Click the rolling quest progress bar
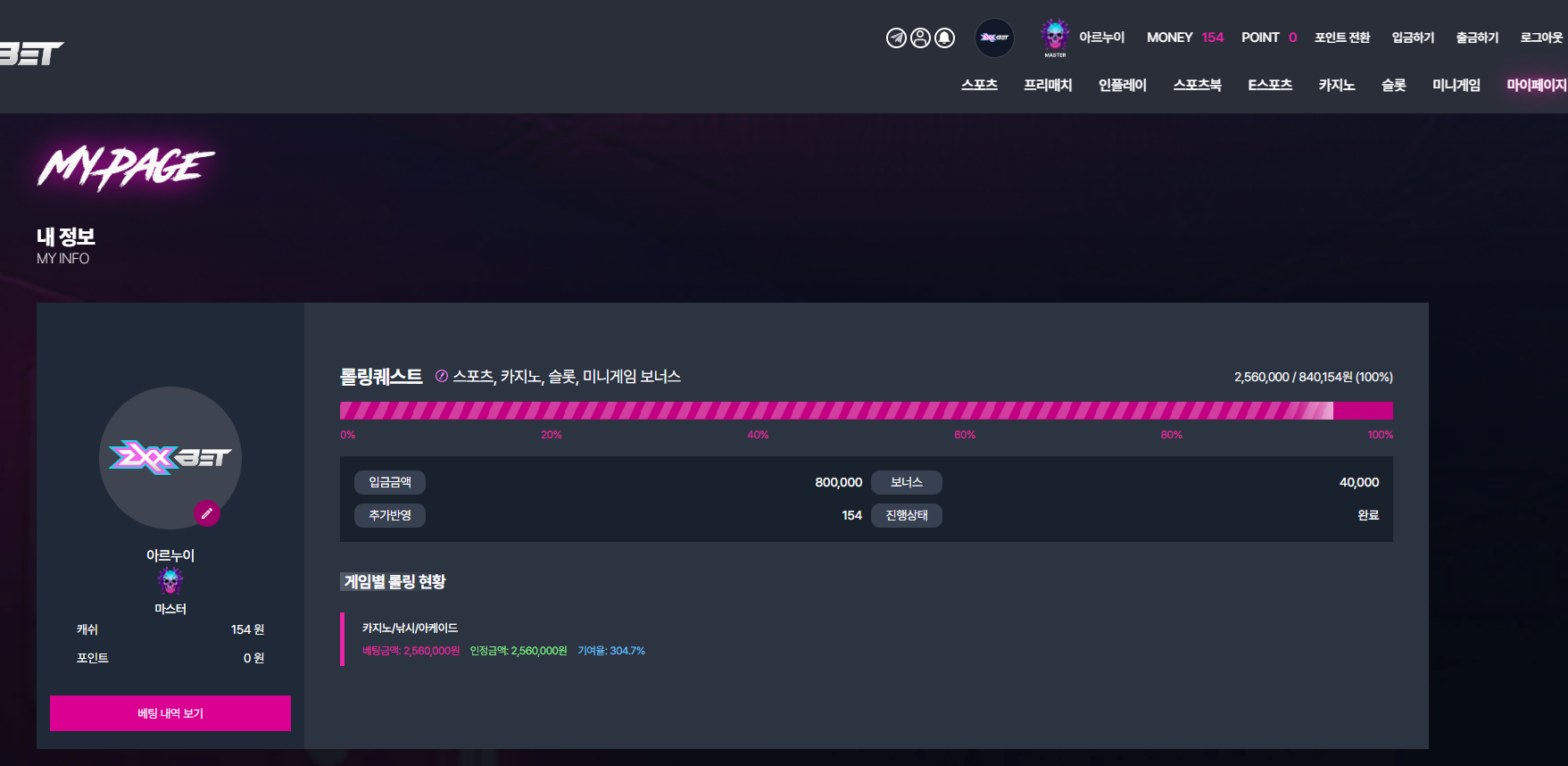The width and height of the screenshot is (1568, 766). tap(866, 411)
